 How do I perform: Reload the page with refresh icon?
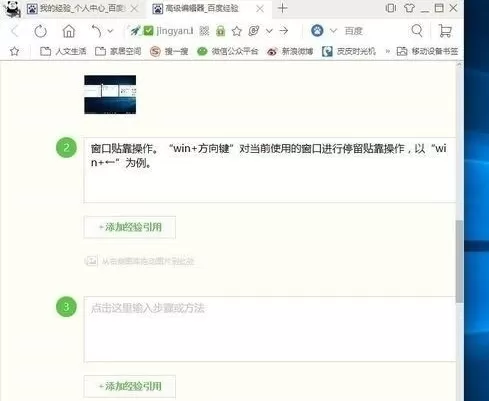click(x=41, y=31)
